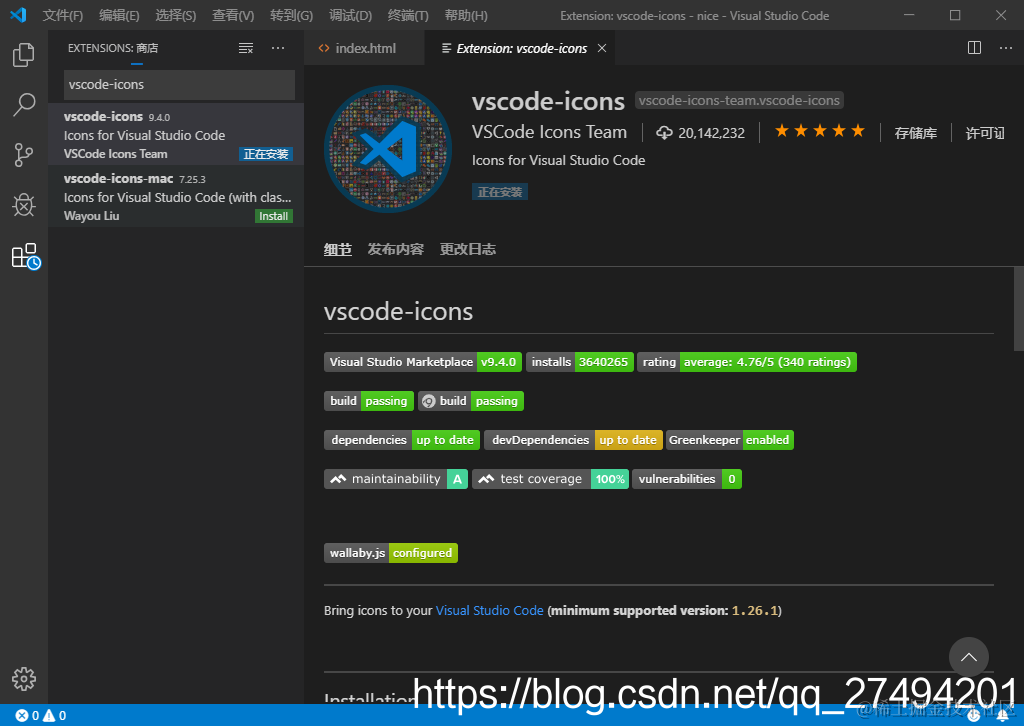This screenshot has height=726, width=1024.
Task: Open the 文件(F) menu
Action: click(63, 15)
